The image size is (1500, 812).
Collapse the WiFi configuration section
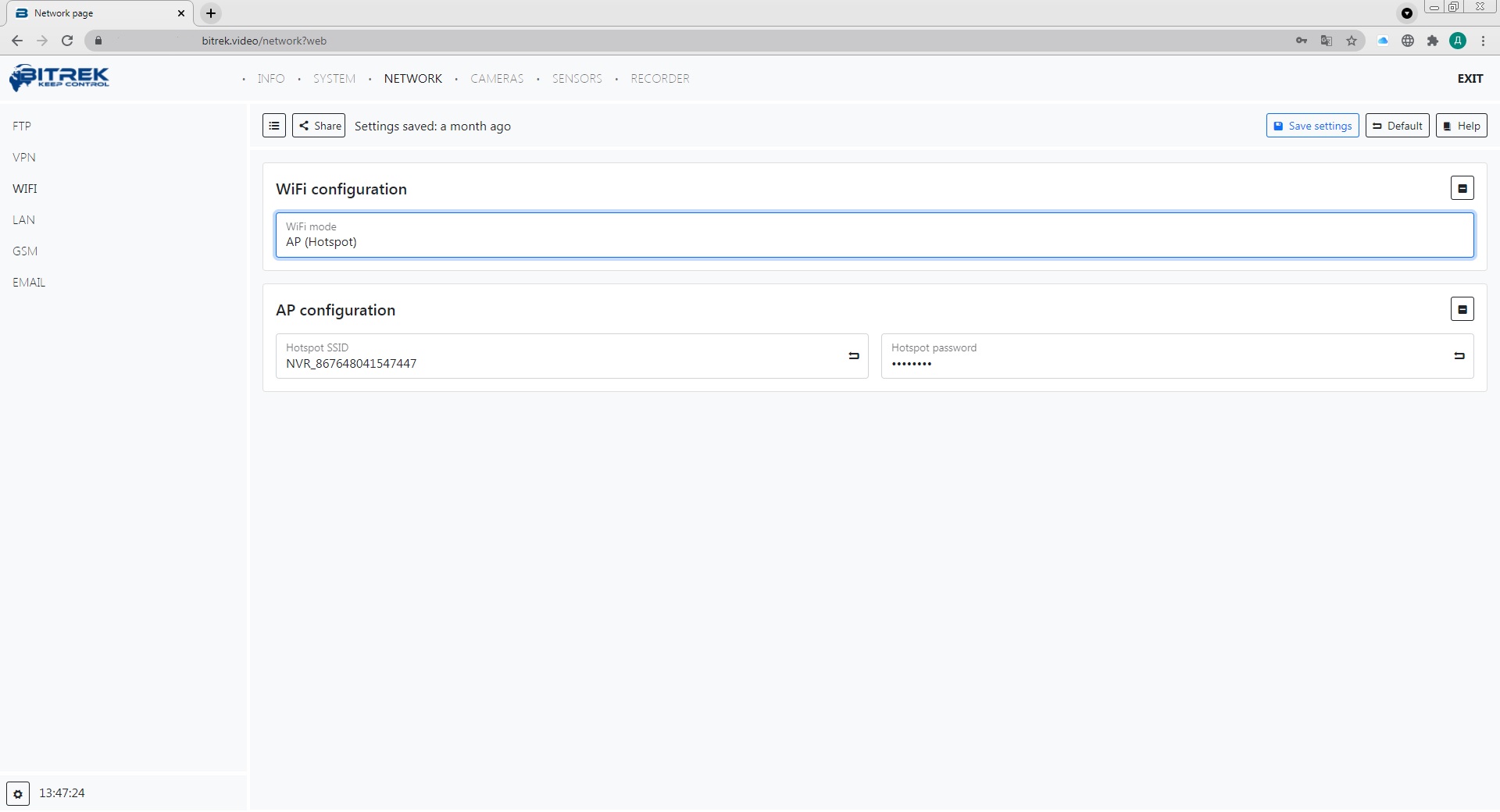click(x=1462, y=188)
